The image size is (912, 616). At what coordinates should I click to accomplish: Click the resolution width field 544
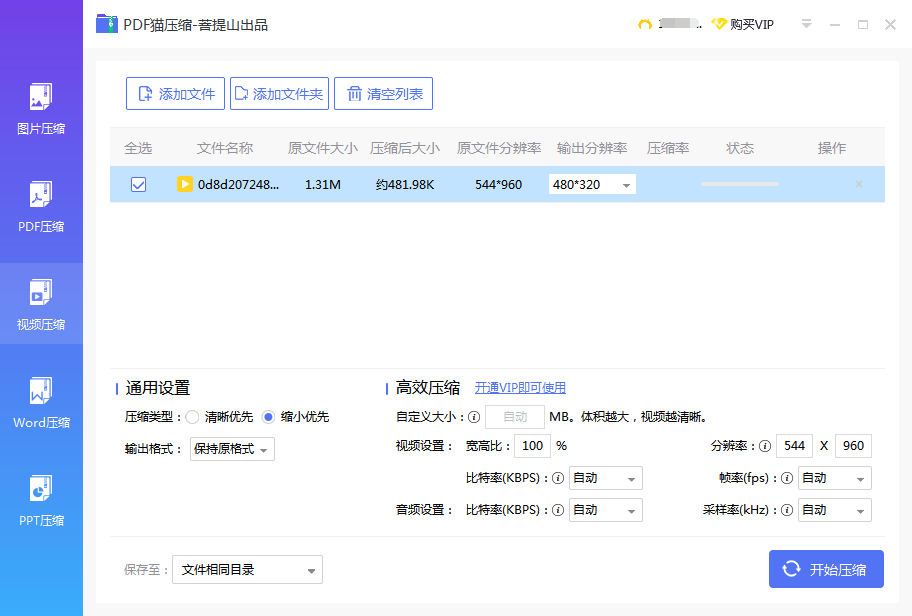[x=794, y=446]
